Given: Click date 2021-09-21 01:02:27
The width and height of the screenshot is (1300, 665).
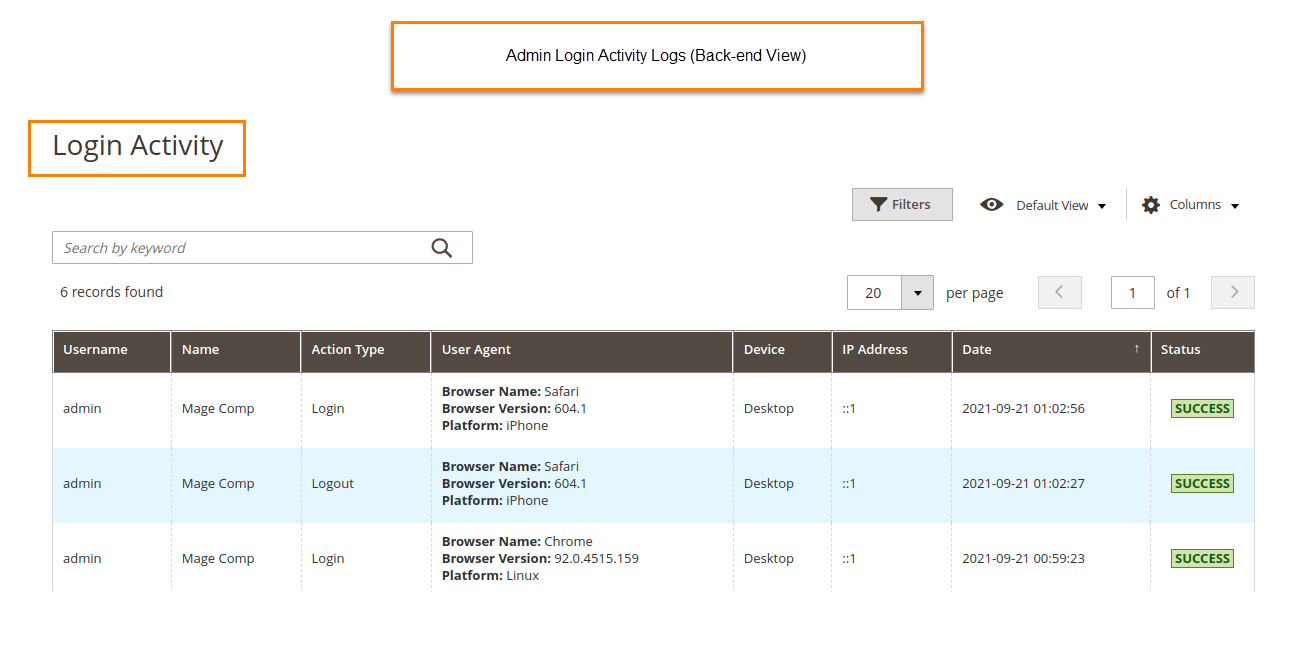Looking at the screenshot, I should point(1023,484).
